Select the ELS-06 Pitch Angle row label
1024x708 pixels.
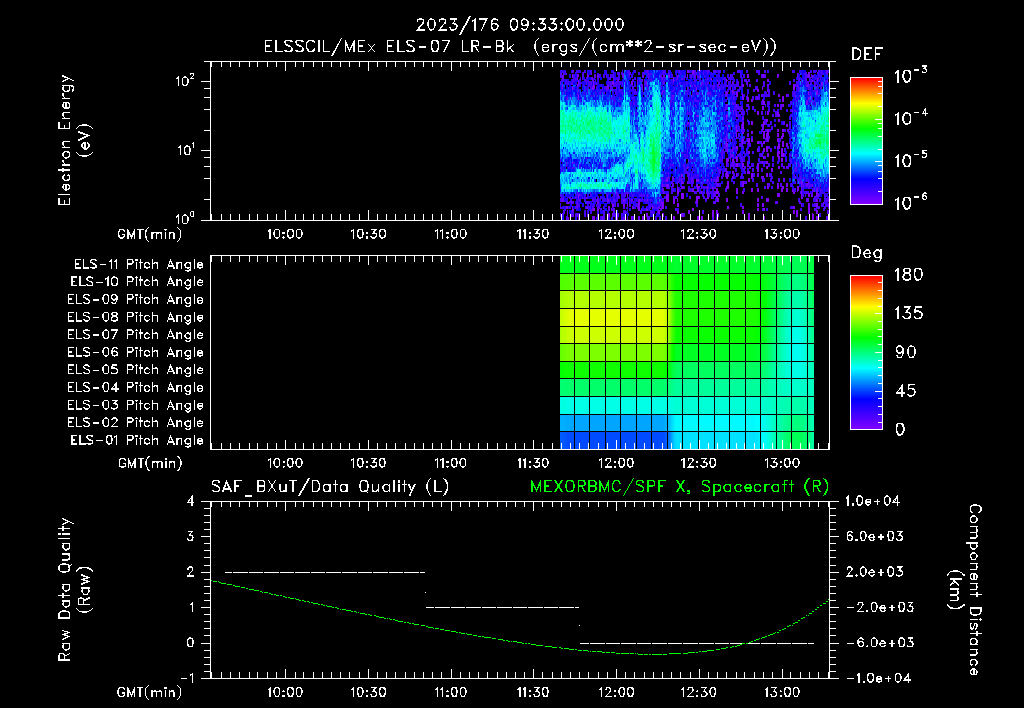pyautogui.click(x=135, y=353)
